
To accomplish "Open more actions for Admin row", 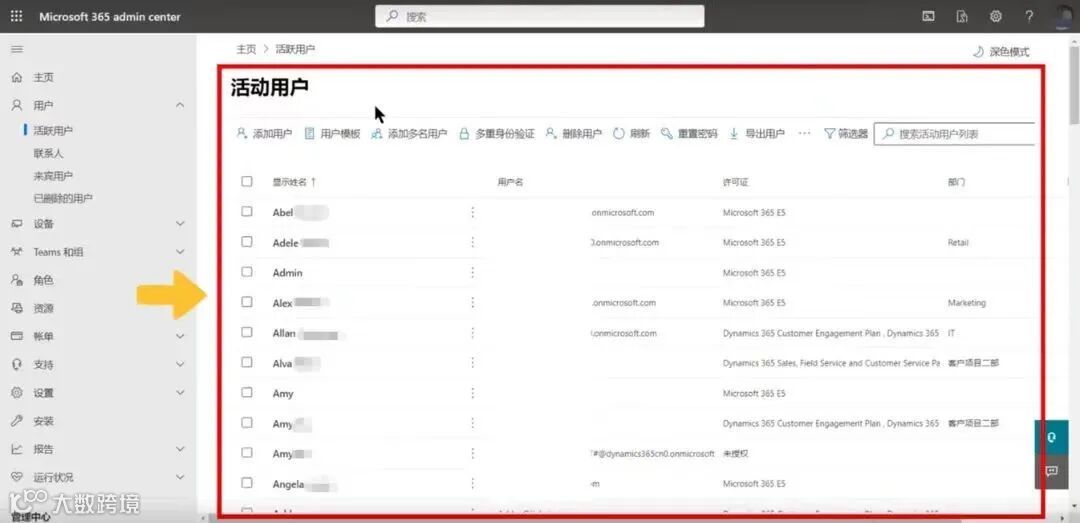I will (472, 273).
